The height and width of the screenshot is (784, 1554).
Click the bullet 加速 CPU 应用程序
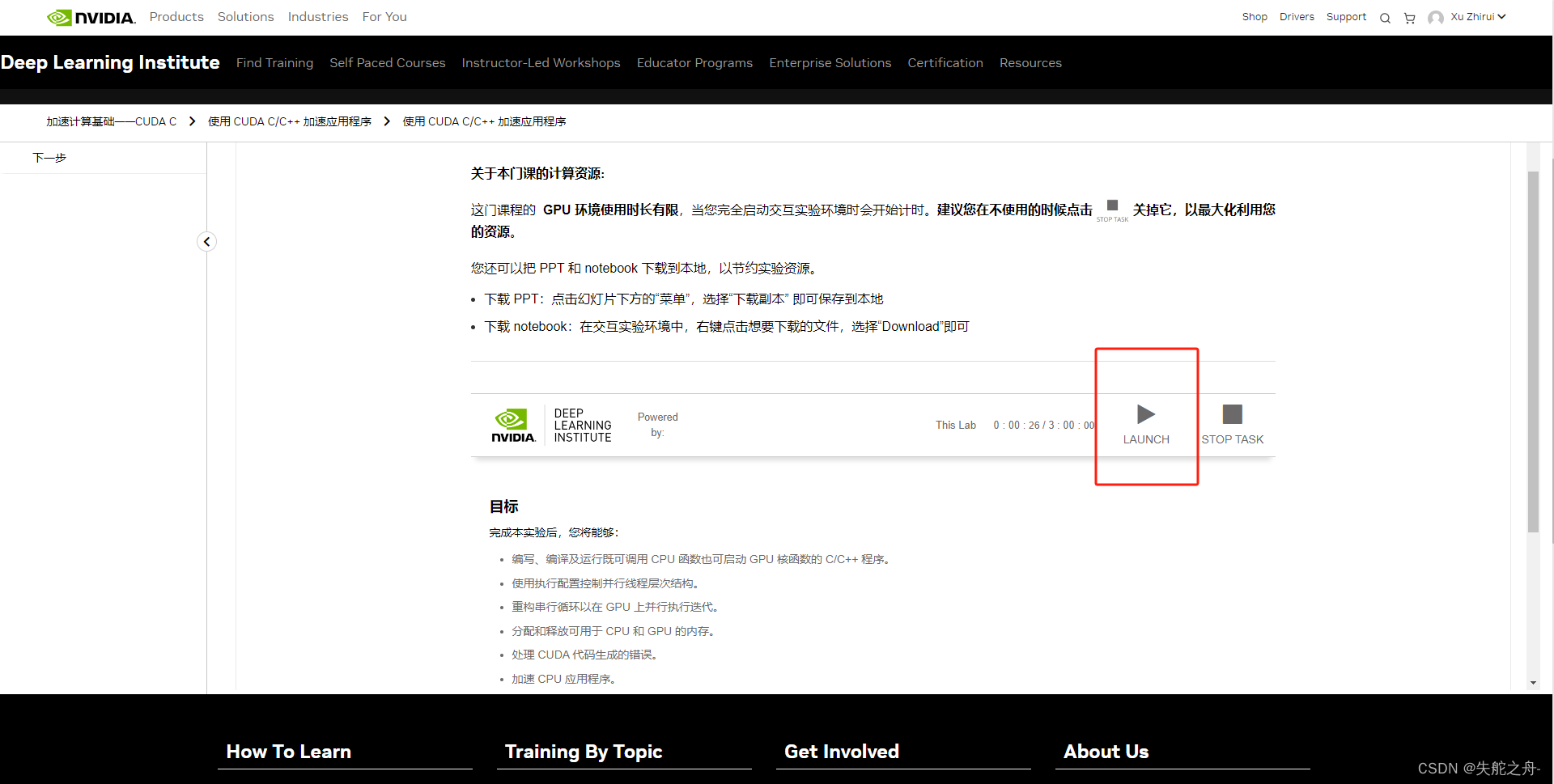[x=563, y=679]
